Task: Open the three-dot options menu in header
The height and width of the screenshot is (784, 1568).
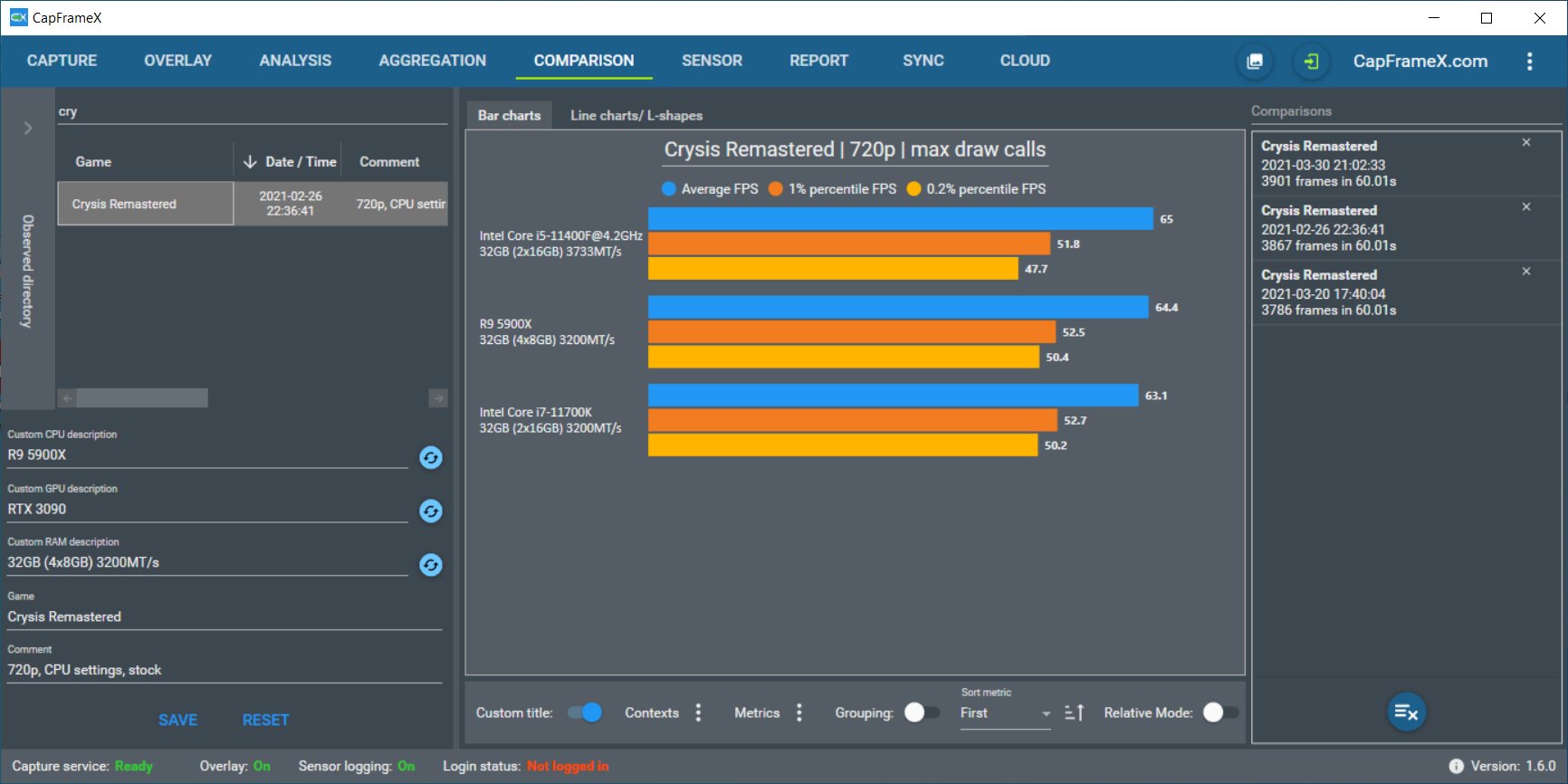Action: point(1529,62)
